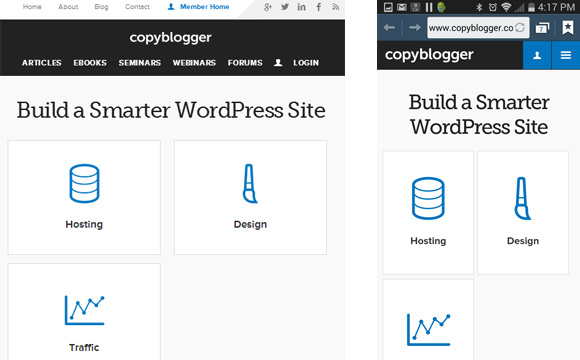Tap the pause bars icon in status bar
Viewport: 580px width, 360px height.
pos(429,7)
